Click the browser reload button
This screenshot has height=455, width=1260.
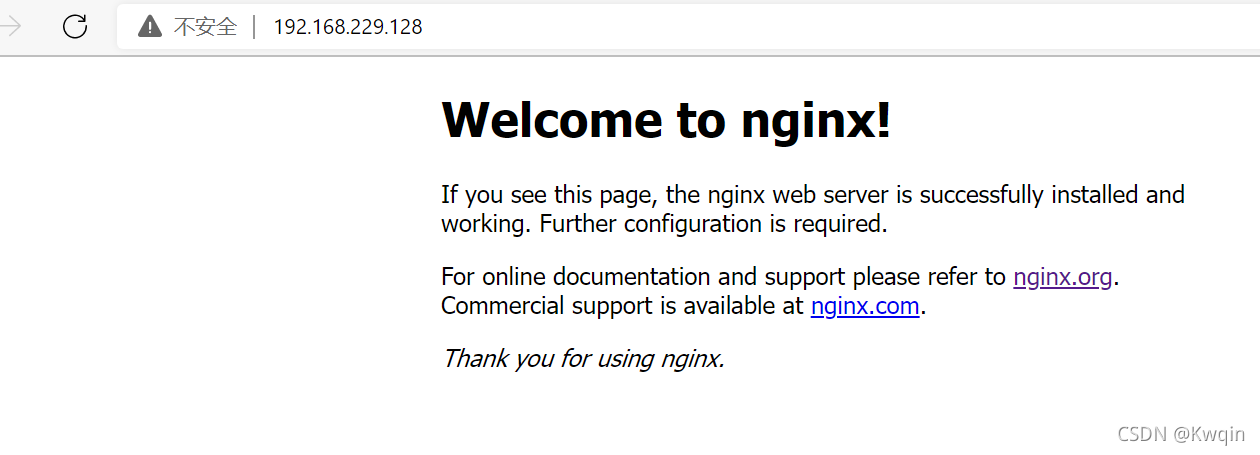75,27
